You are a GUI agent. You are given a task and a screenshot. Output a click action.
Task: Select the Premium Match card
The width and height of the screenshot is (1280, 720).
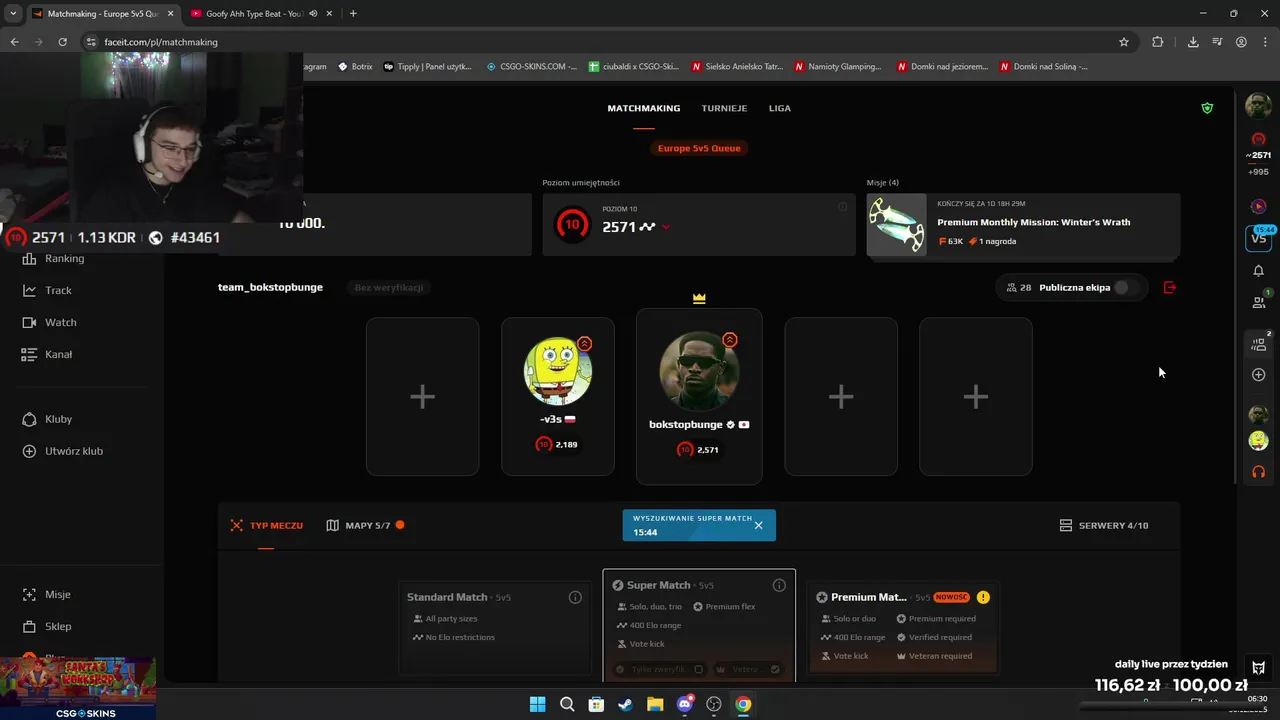click(x=903, y=627)
